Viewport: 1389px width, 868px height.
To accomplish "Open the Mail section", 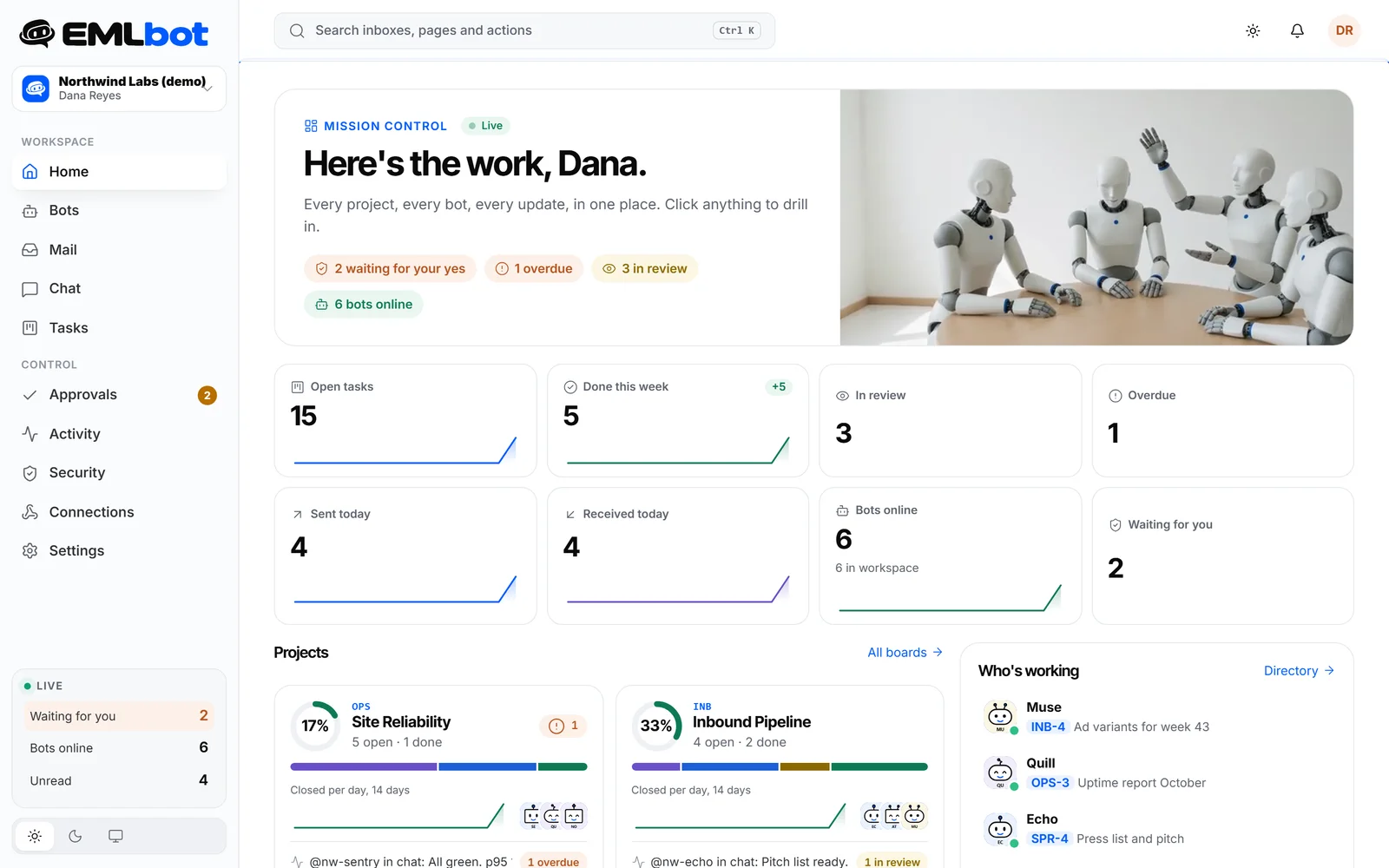I will [119, 250].
